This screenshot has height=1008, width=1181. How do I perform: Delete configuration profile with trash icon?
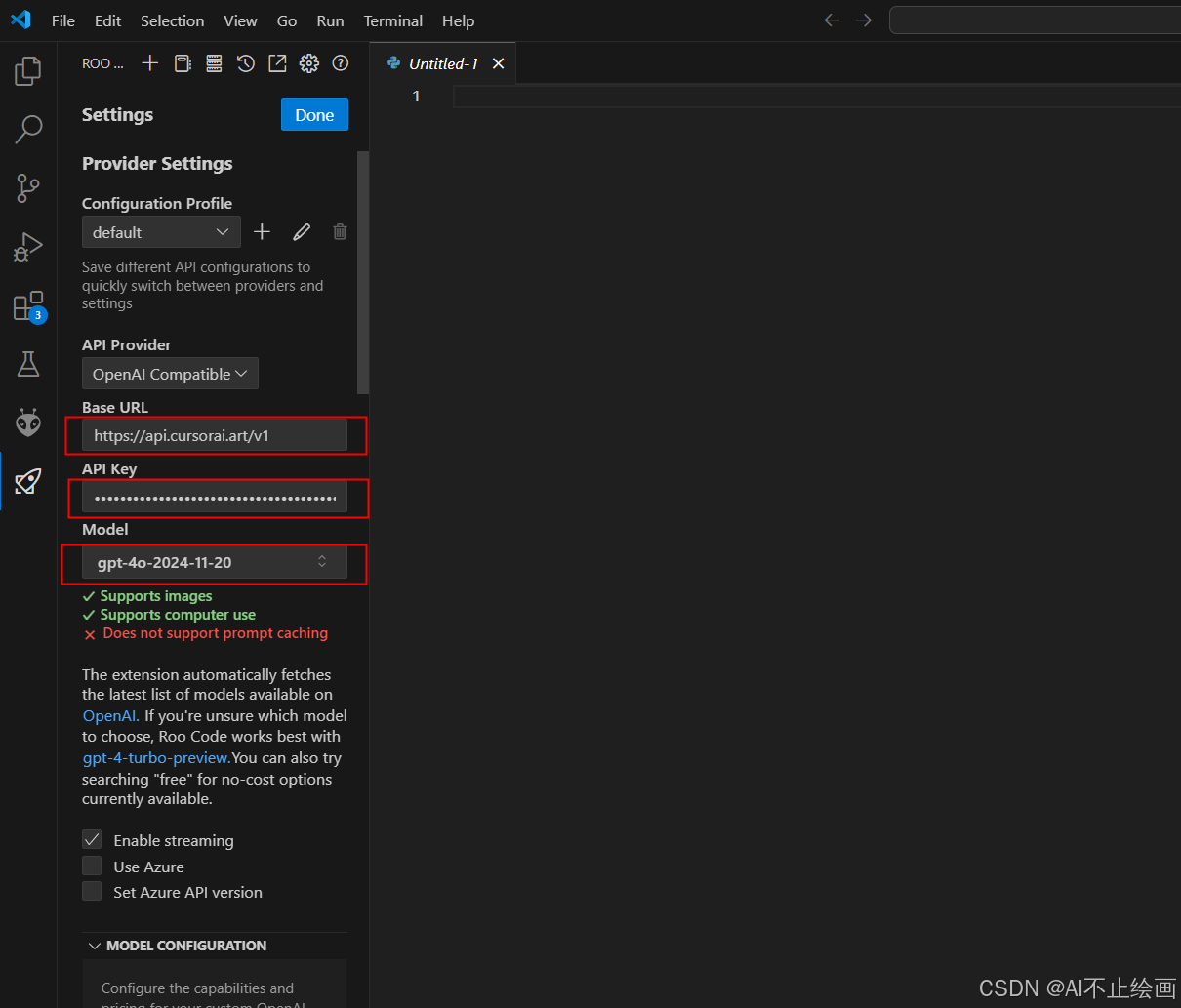[340, 231]
